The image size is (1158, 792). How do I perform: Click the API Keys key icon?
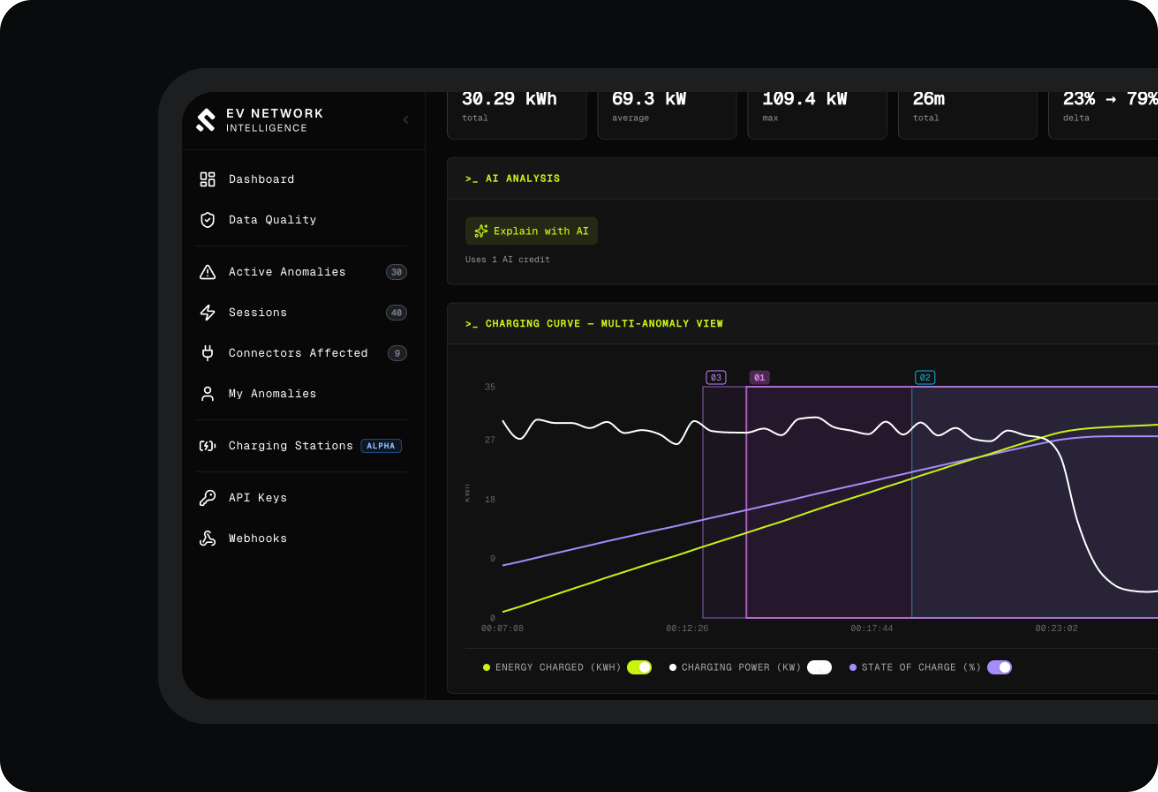pyautogui.click(x=208, y=498)
